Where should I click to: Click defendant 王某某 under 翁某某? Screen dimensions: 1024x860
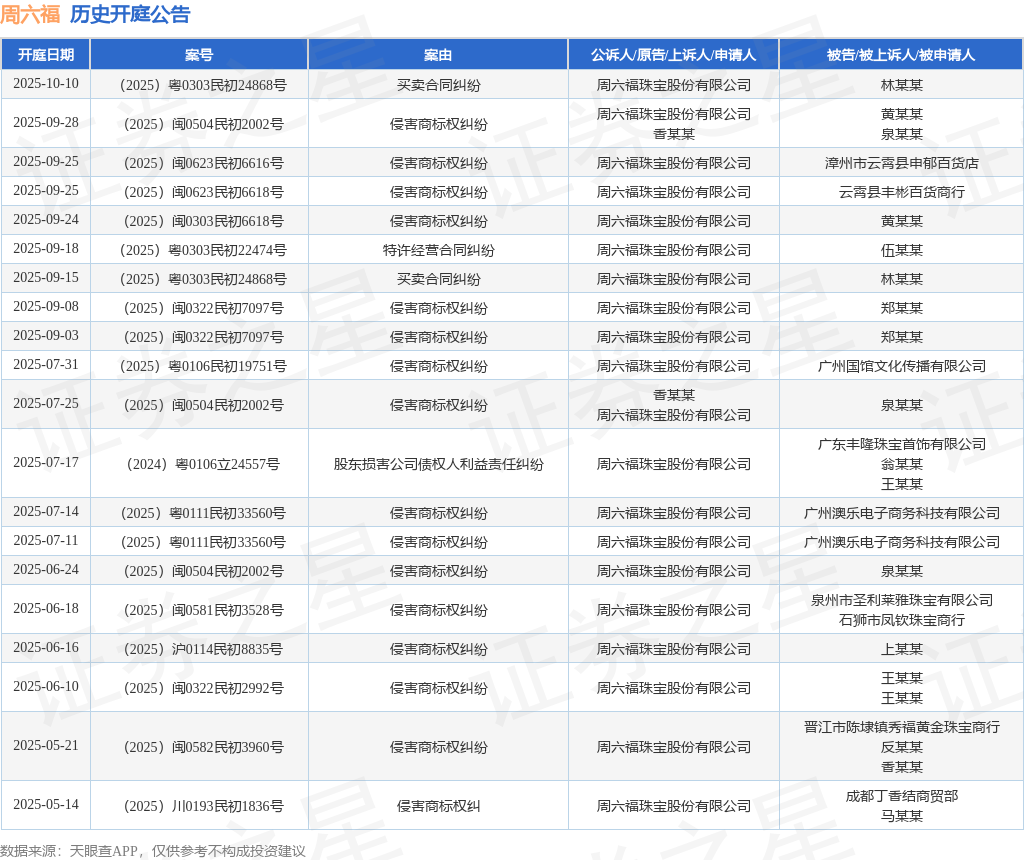[x=901, y=484]
